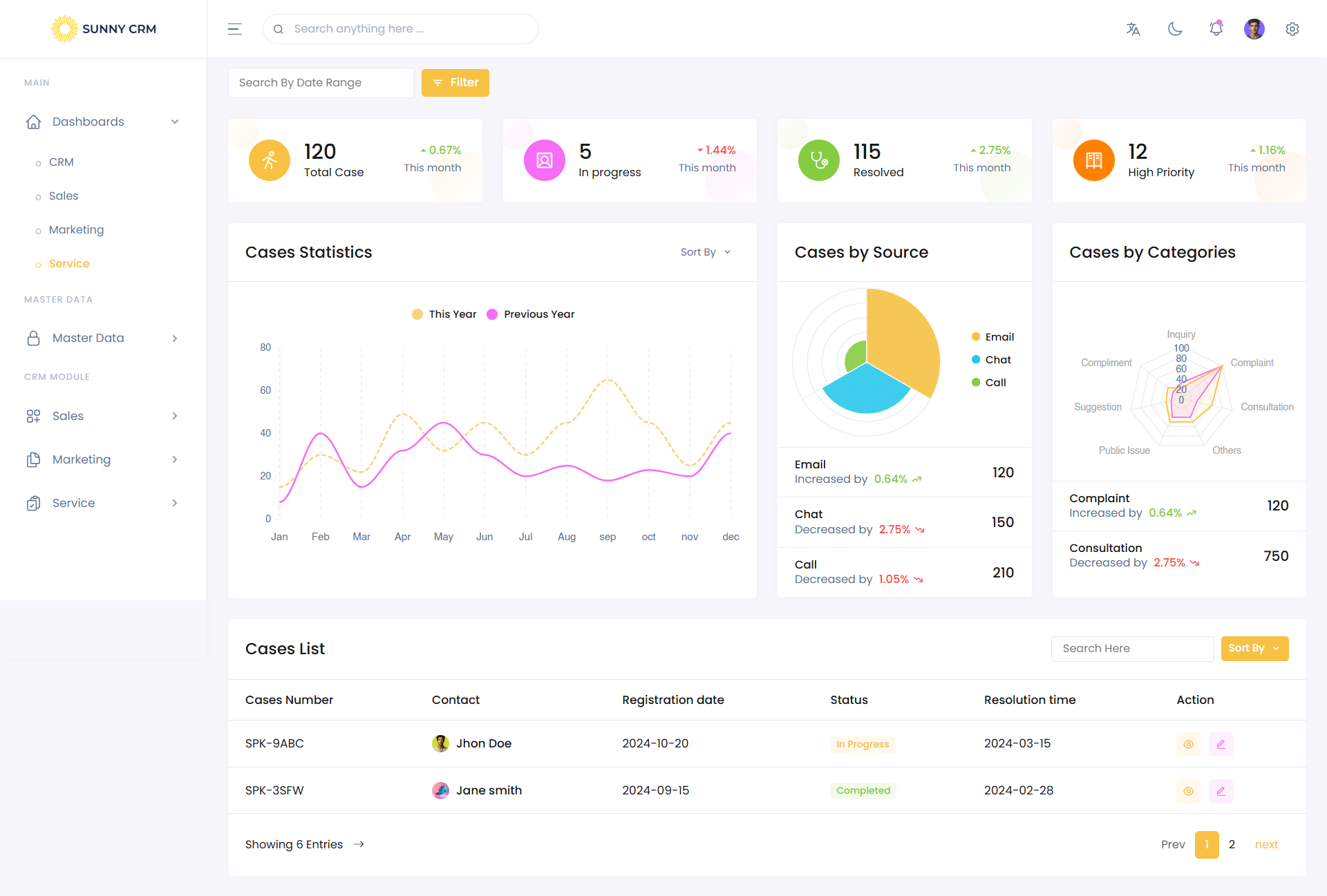Viewport: 1327px width, 896px height.
Task: Click the edit pencil for SPK-3SFW
Action: [x=1221, y=791]
